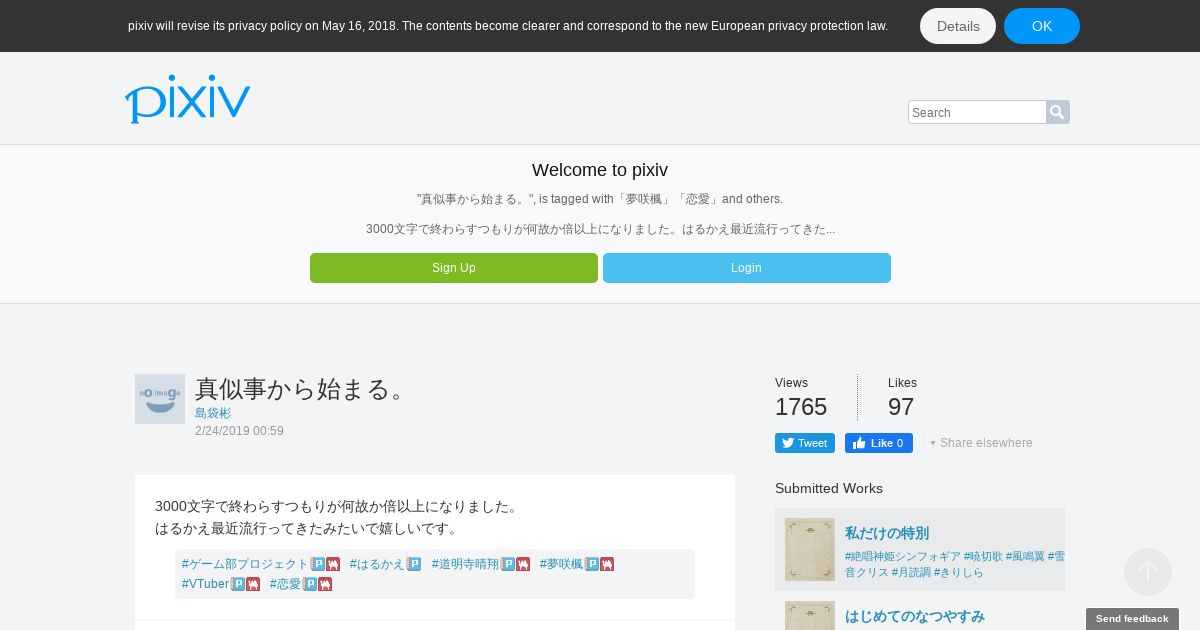
Task: Click the Likes count 97
Action: click(x=901, y=407)
